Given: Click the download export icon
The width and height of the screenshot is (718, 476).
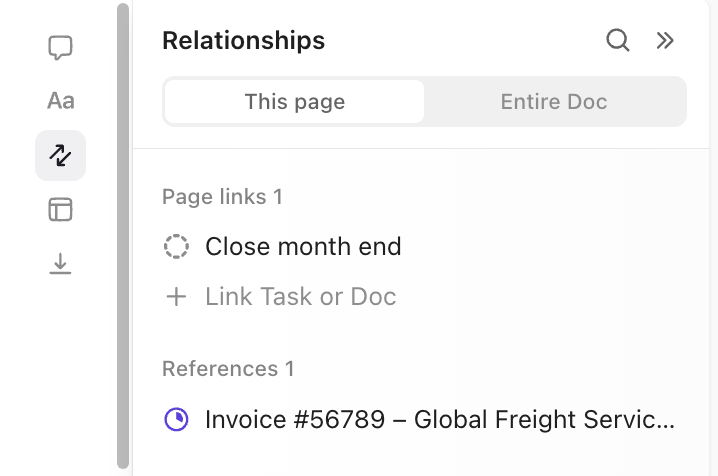Looking at the screenshot, I should point(60,264).
